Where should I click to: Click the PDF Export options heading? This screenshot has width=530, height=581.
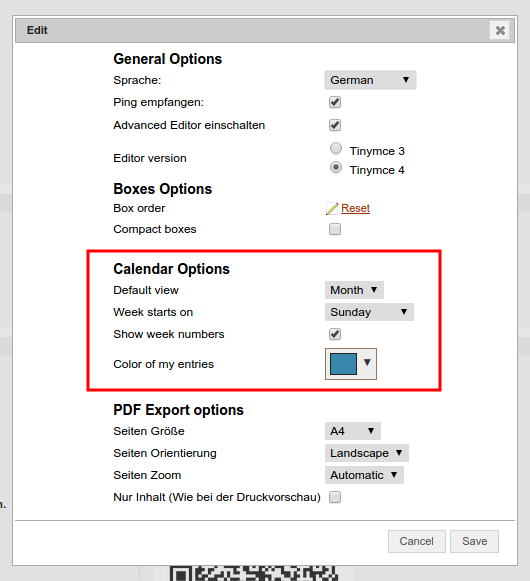(x=179, y=410)
